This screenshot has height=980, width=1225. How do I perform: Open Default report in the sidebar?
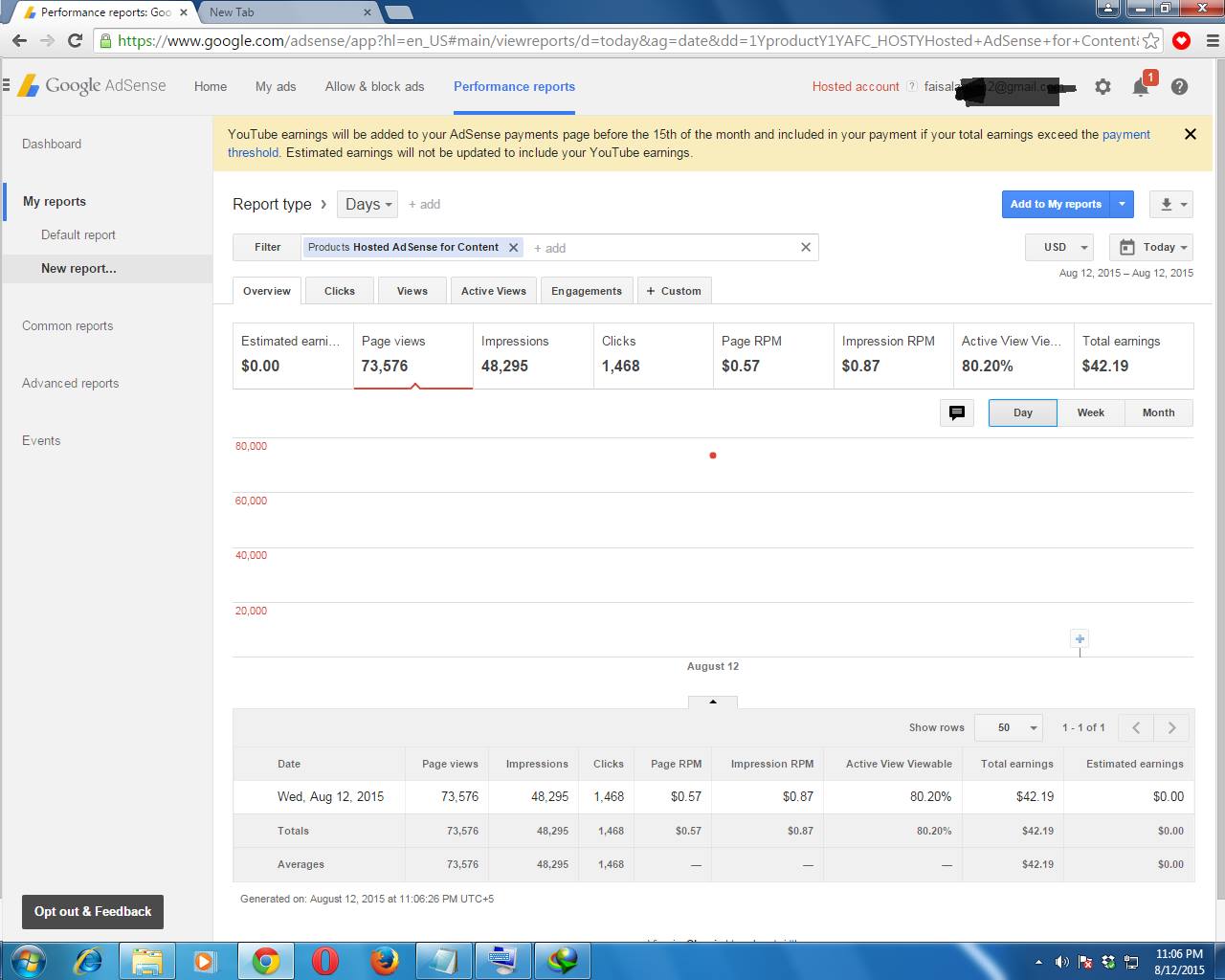pyautogui.click(x=78, y=234)
